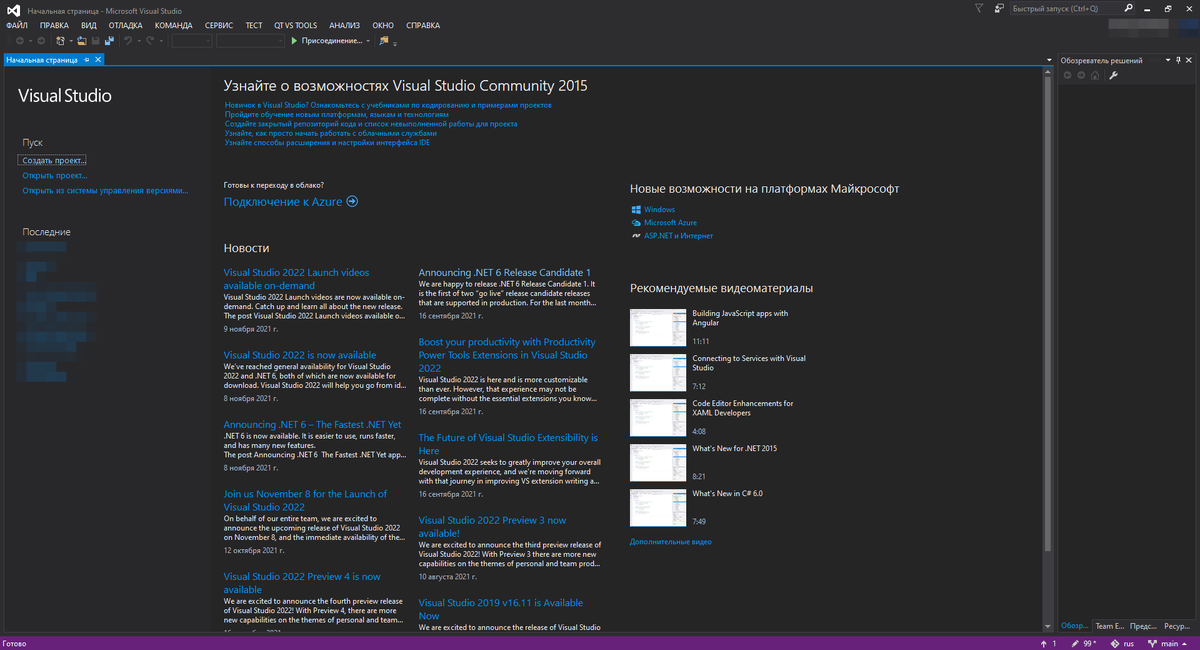This screenshot has height=650, width=1200.
Task: Click the Quick Launch magnifier icon
Action: click(x=1128, y=8)
